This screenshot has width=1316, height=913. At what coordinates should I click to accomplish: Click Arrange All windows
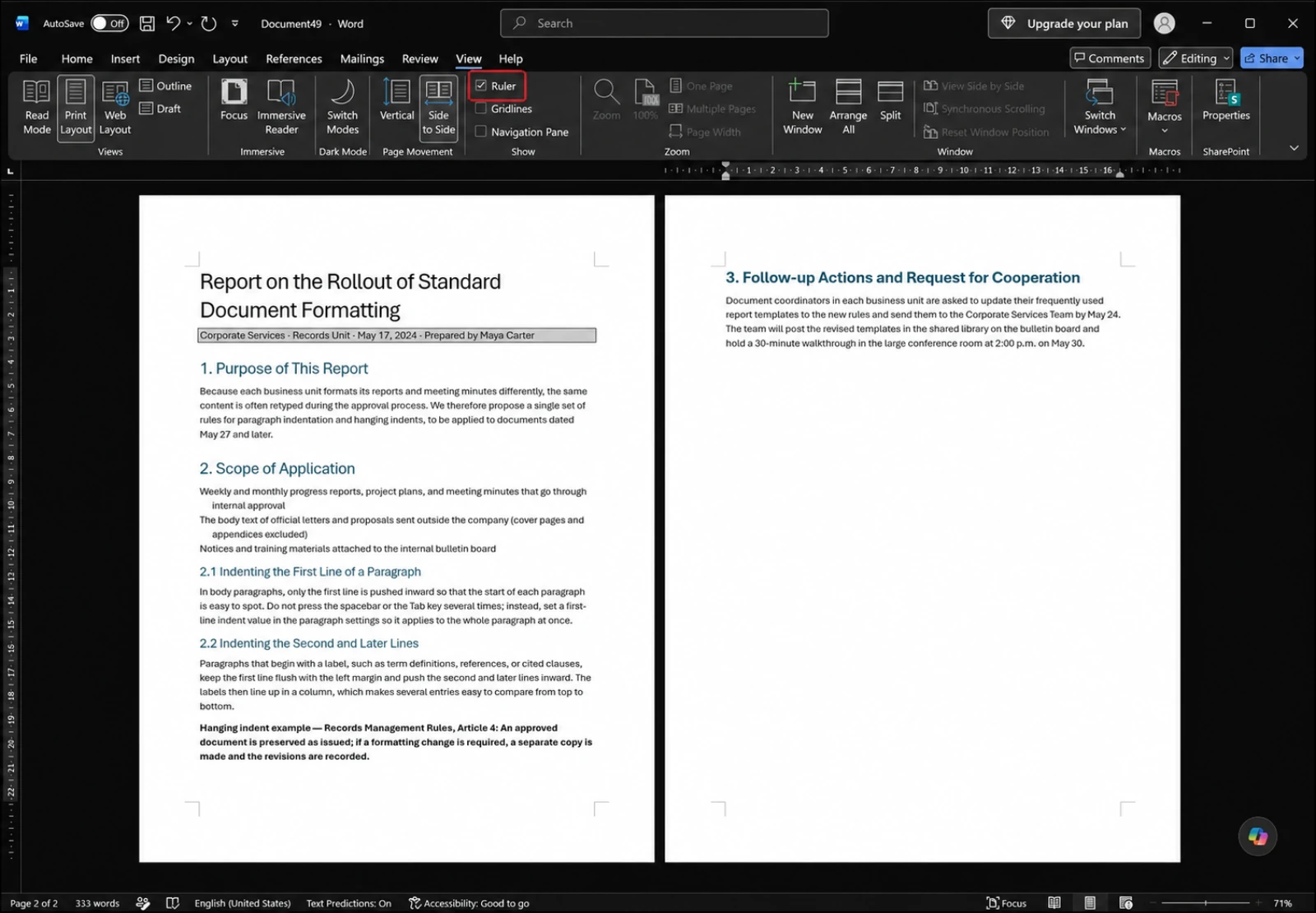[848, 108]
